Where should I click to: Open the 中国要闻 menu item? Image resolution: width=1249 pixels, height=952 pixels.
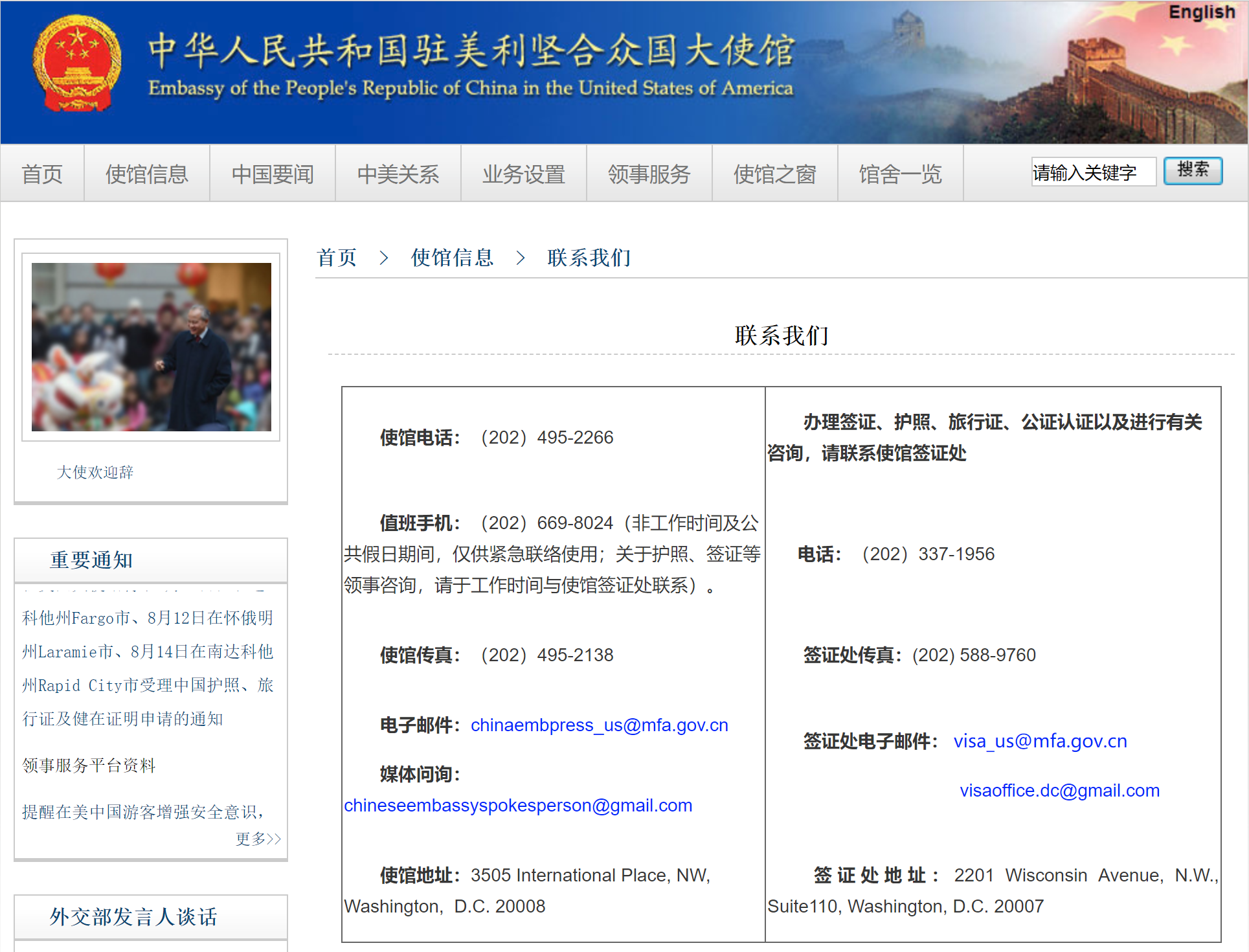coord(273,174)
